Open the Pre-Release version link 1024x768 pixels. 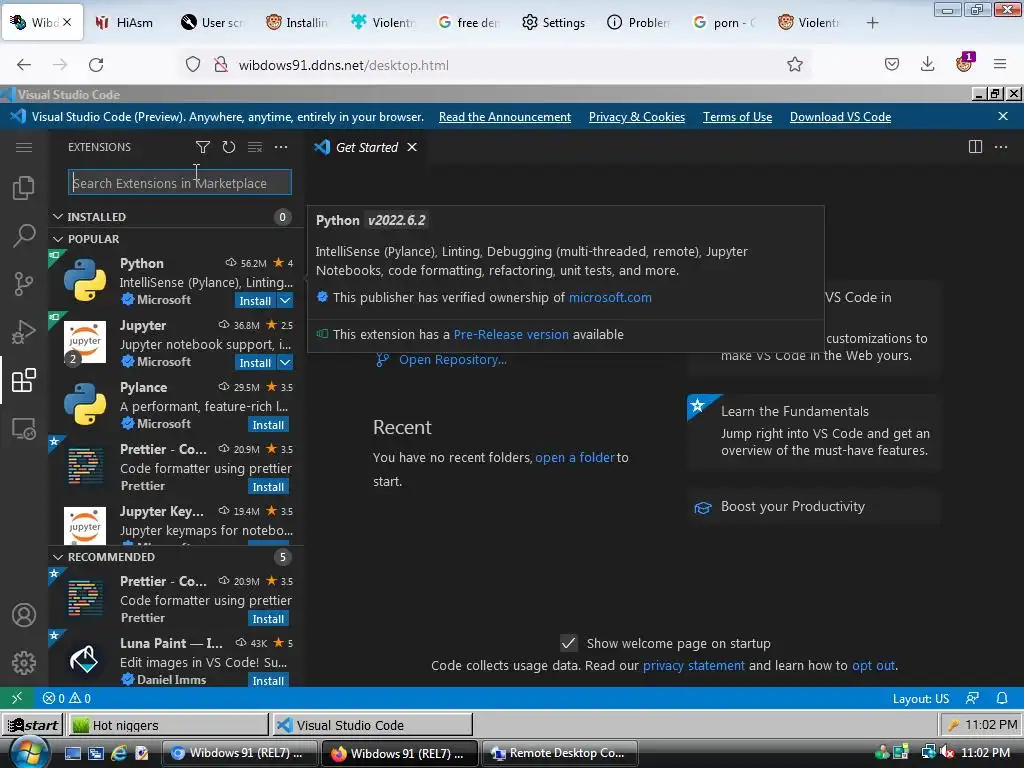[511, 334]
